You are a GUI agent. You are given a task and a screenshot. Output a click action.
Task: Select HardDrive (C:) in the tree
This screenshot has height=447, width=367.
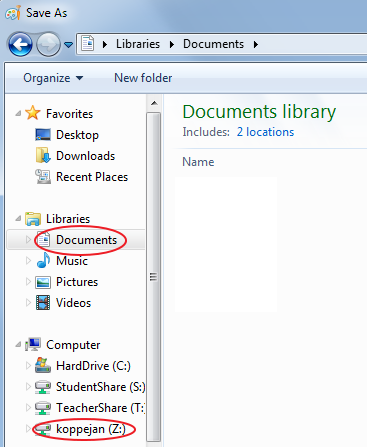click(93, 366)
